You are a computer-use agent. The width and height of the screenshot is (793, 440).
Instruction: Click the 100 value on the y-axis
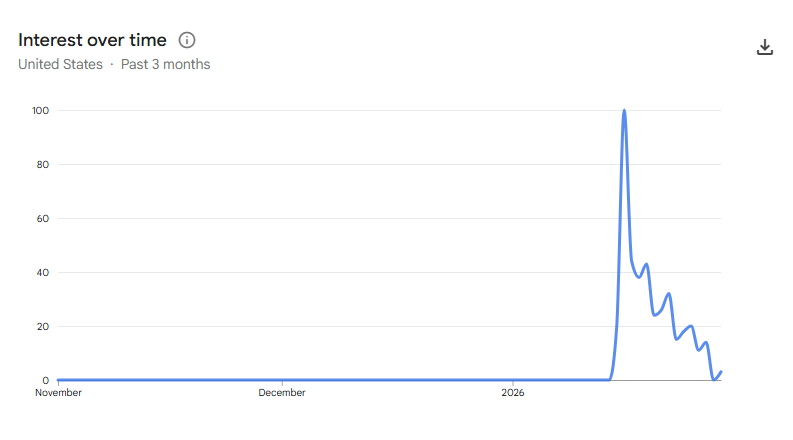click(41, 110)
